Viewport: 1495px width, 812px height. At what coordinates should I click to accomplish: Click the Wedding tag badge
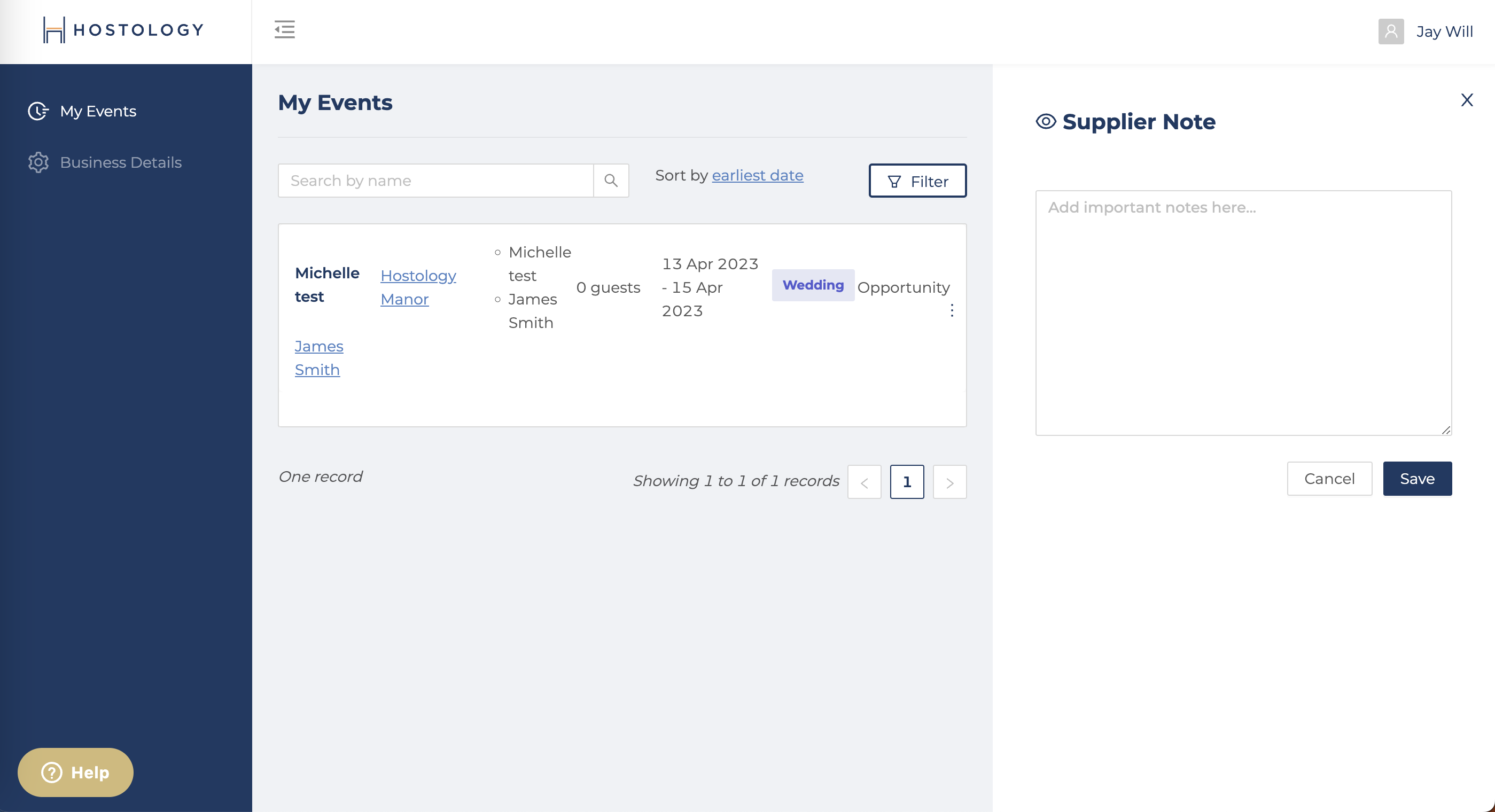coord(813,285)
